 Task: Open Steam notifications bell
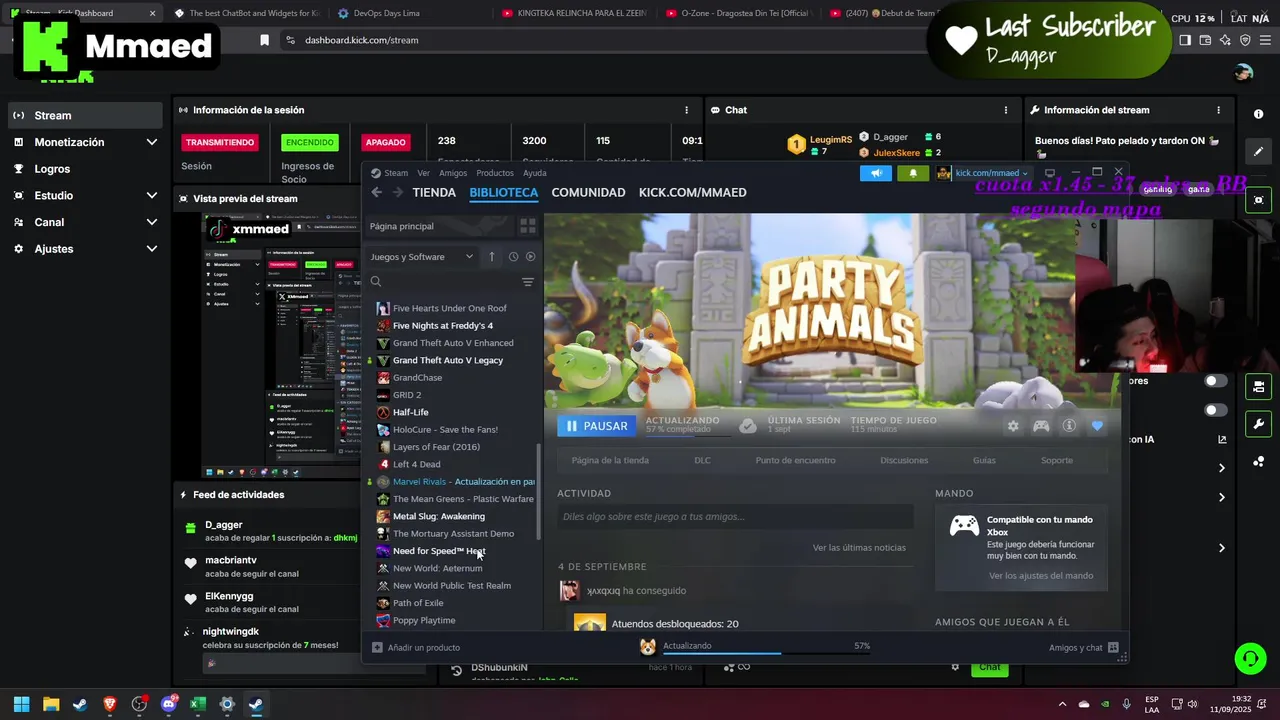coord(912,173)
